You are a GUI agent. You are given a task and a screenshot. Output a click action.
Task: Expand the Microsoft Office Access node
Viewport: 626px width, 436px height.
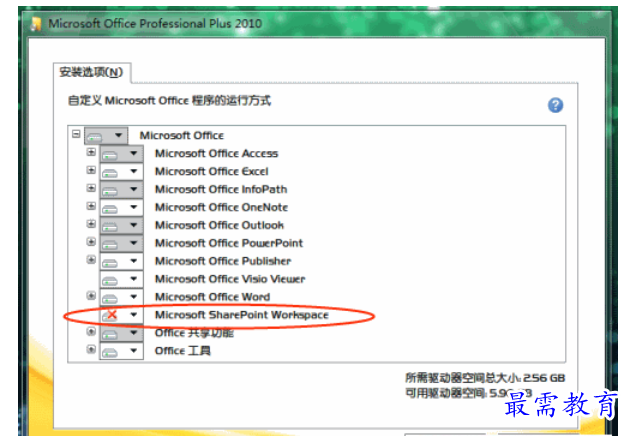(x=91, y=152)
